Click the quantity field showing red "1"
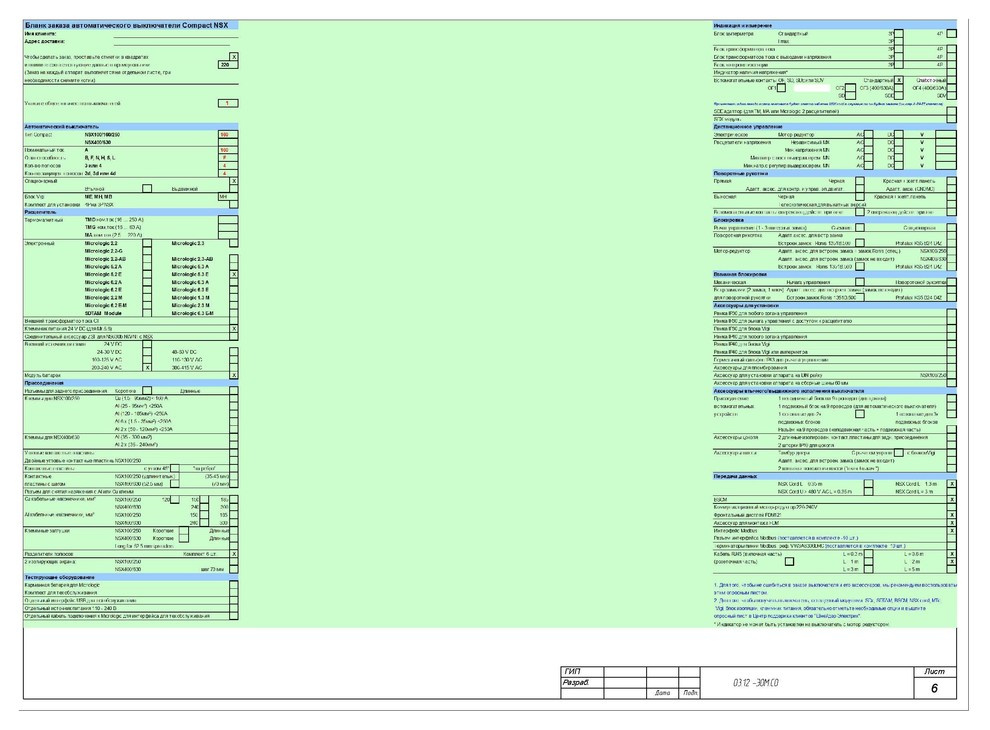 point(227,103)
